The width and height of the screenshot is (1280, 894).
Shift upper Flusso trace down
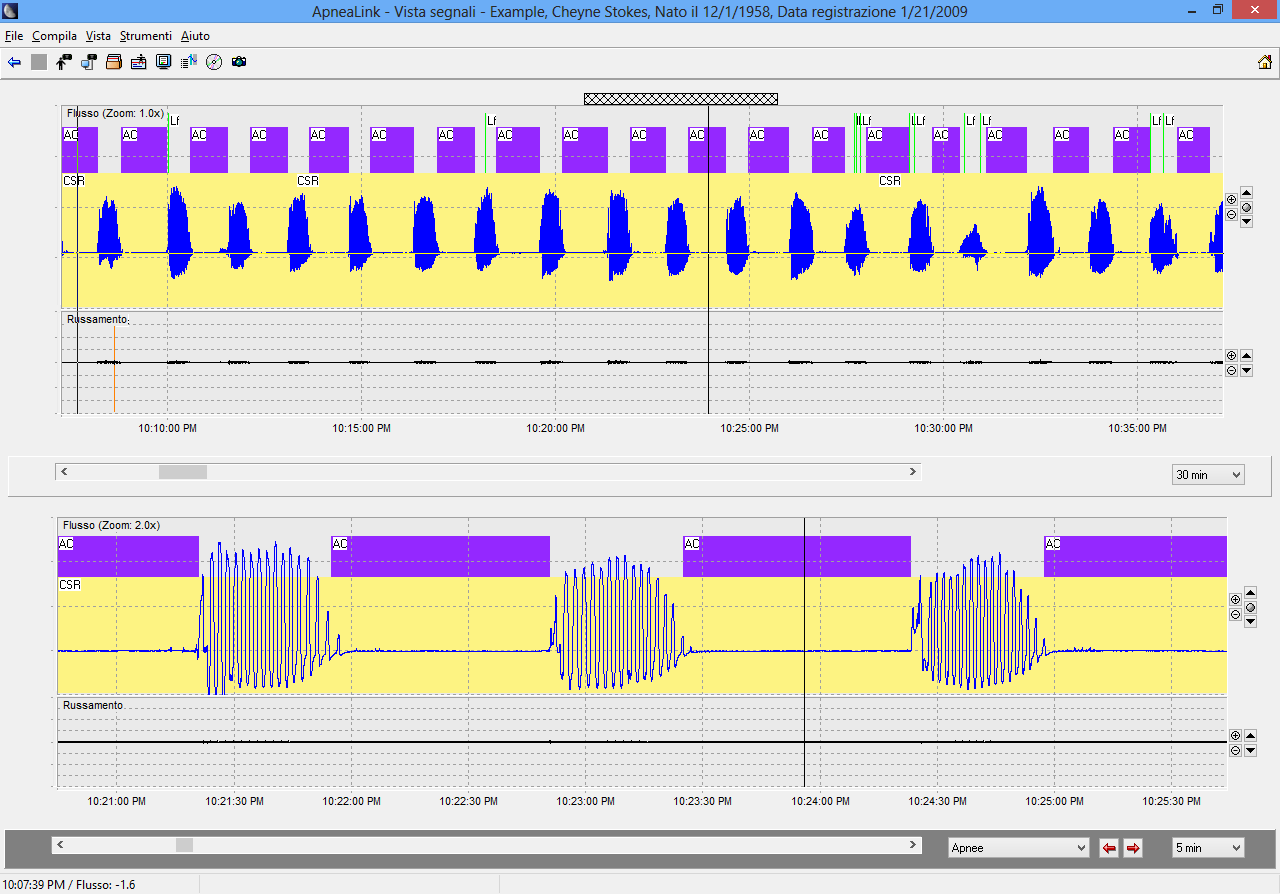tap(1246, 221)
